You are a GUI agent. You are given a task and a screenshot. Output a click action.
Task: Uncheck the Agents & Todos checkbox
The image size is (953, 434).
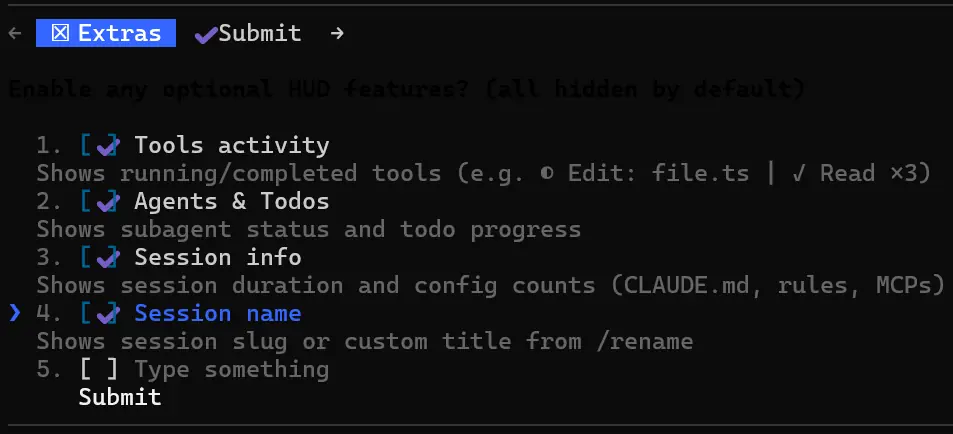pos(100,202)
